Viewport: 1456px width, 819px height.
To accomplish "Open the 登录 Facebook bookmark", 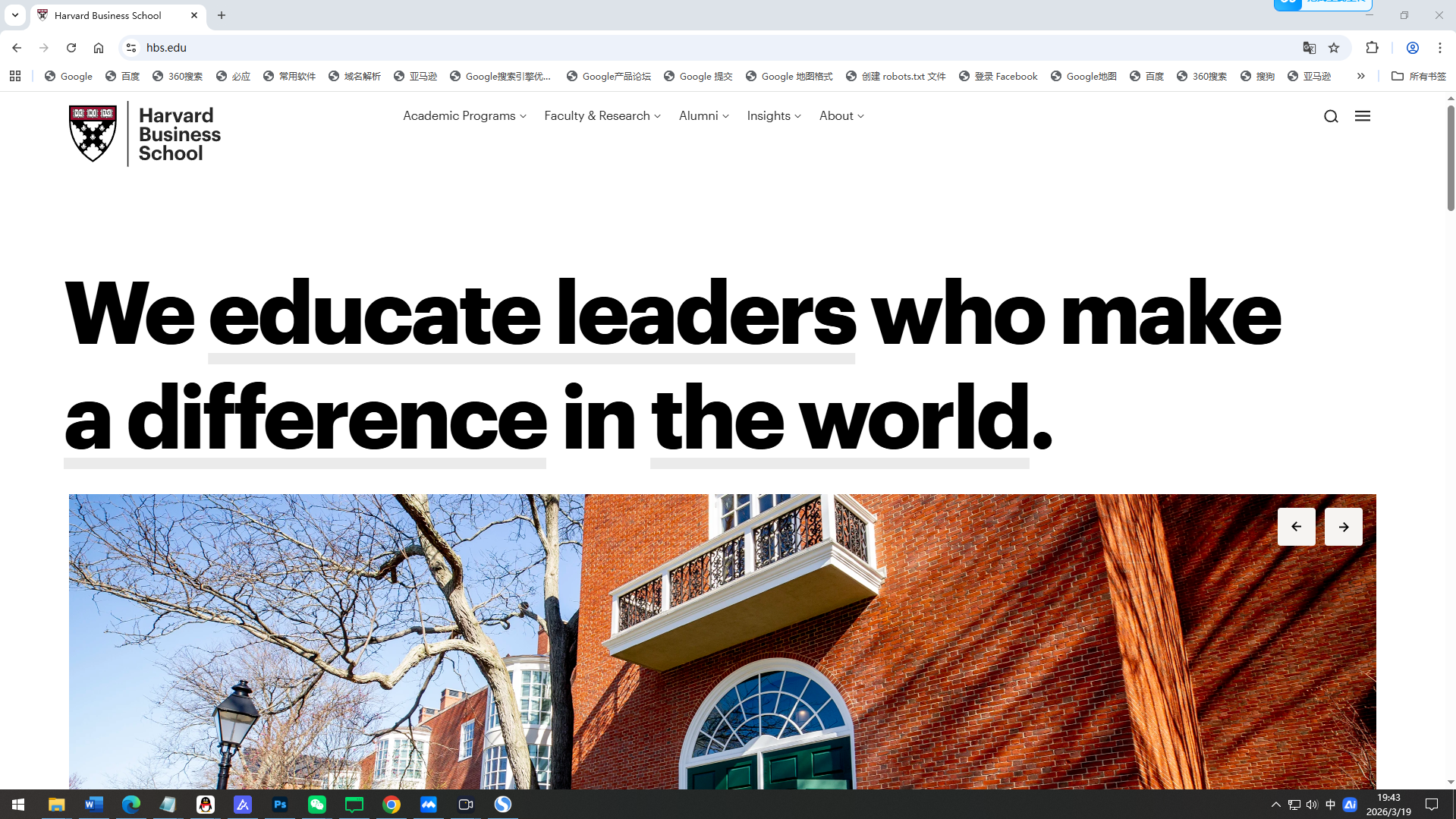I will (998, 76).
